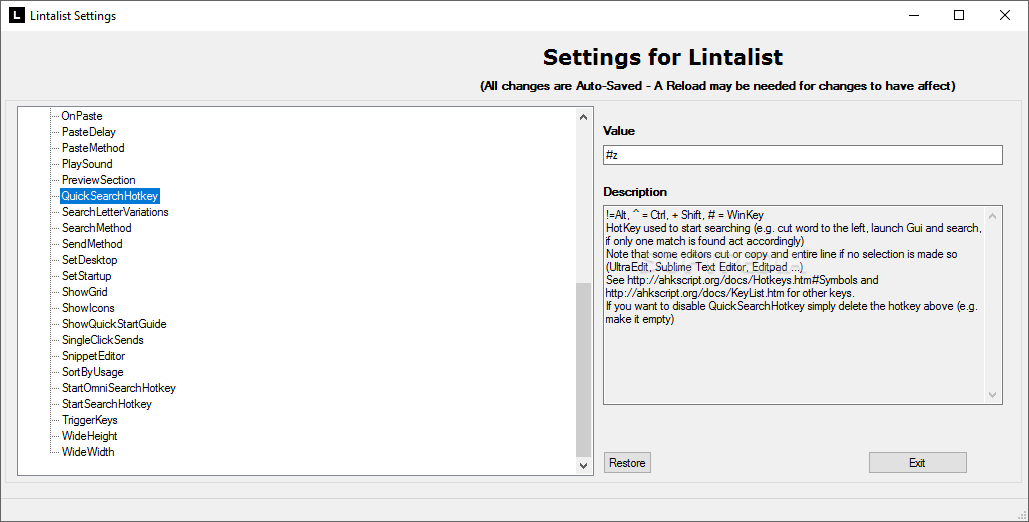
Task: Open the ShowQuickStartGuide setting
Action: point(114,324)
